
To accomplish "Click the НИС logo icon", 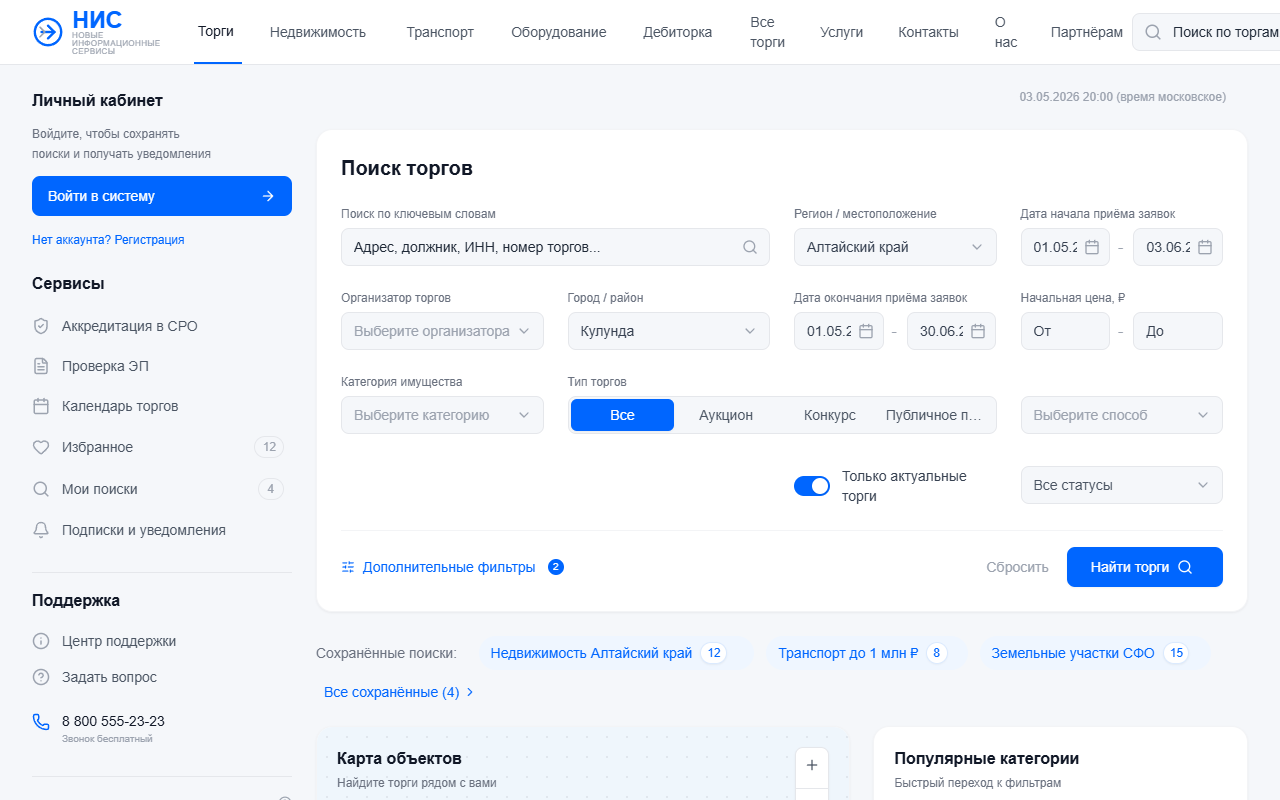I will 47,32.
